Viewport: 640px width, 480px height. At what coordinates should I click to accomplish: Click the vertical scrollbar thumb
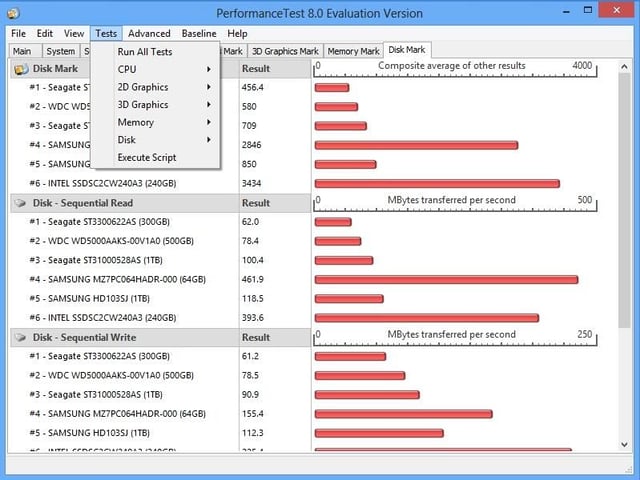(x=624, y=200)
